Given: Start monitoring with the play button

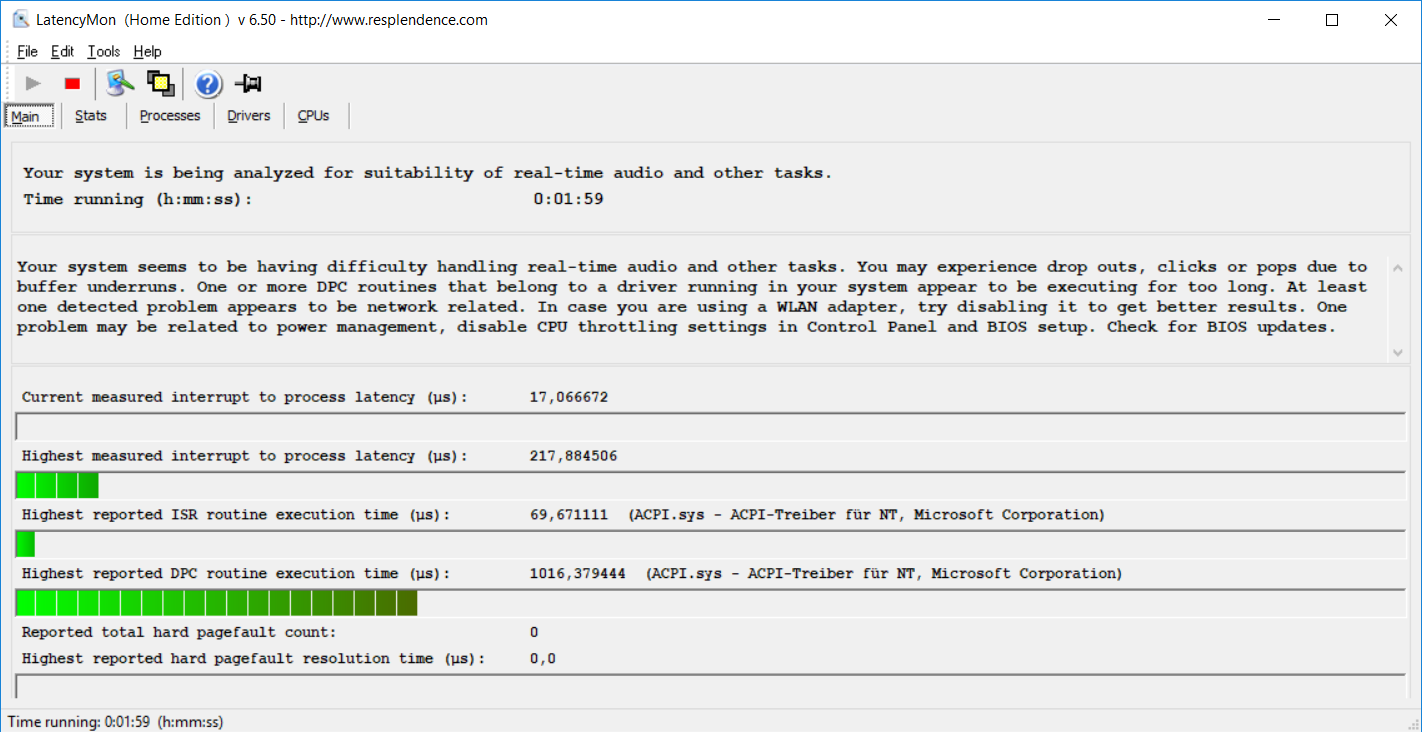Looking at the screenshot, I should pos(33,84).
